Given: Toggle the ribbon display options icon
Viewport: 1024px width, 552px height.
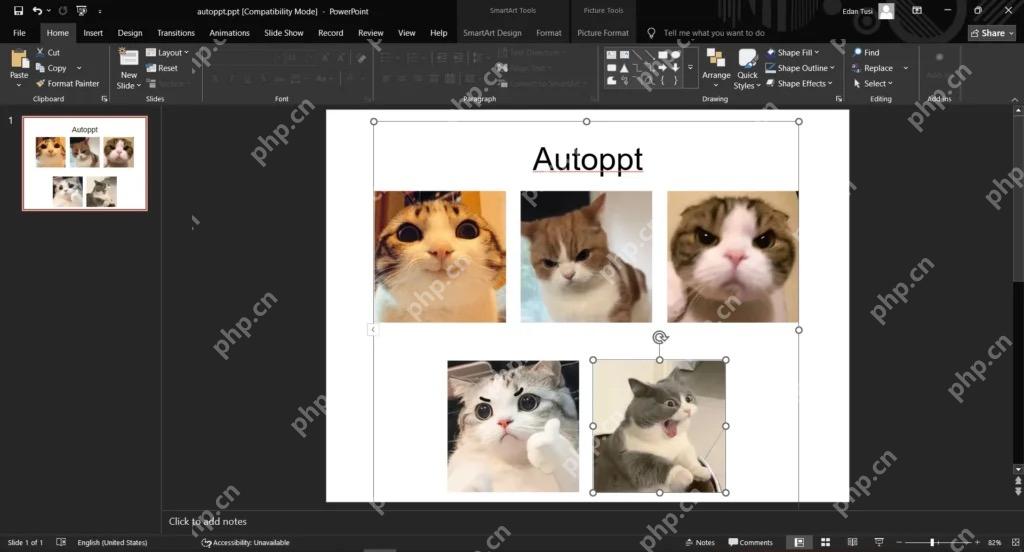Looking at the screenshot, I should tap(917, 11).
